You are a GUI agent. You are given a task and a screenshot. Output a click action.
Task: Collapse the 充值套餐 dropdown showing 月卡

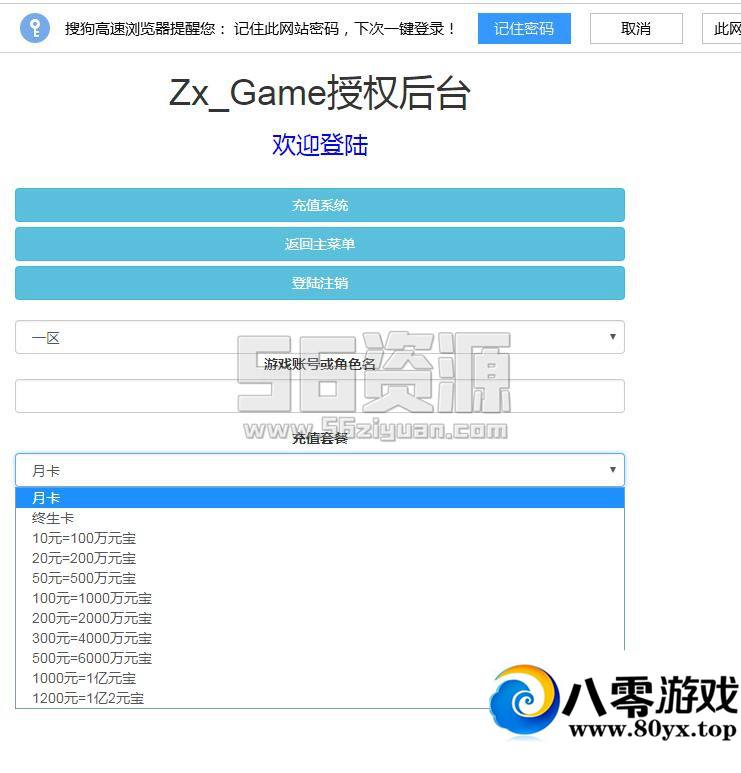pos(320,470)
